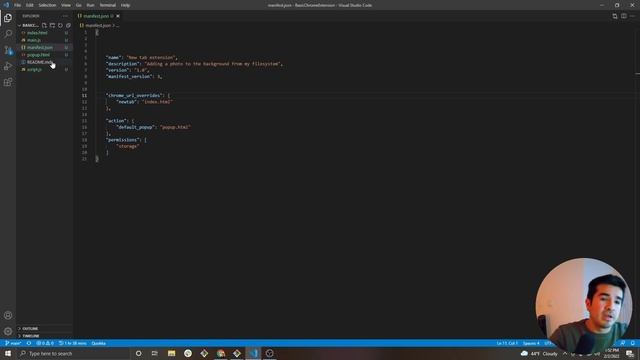The width and height of the screenshot is (640, 360).
Task: Open the weather widget showing 44°F Cloudy
Action: click(539, 353)
